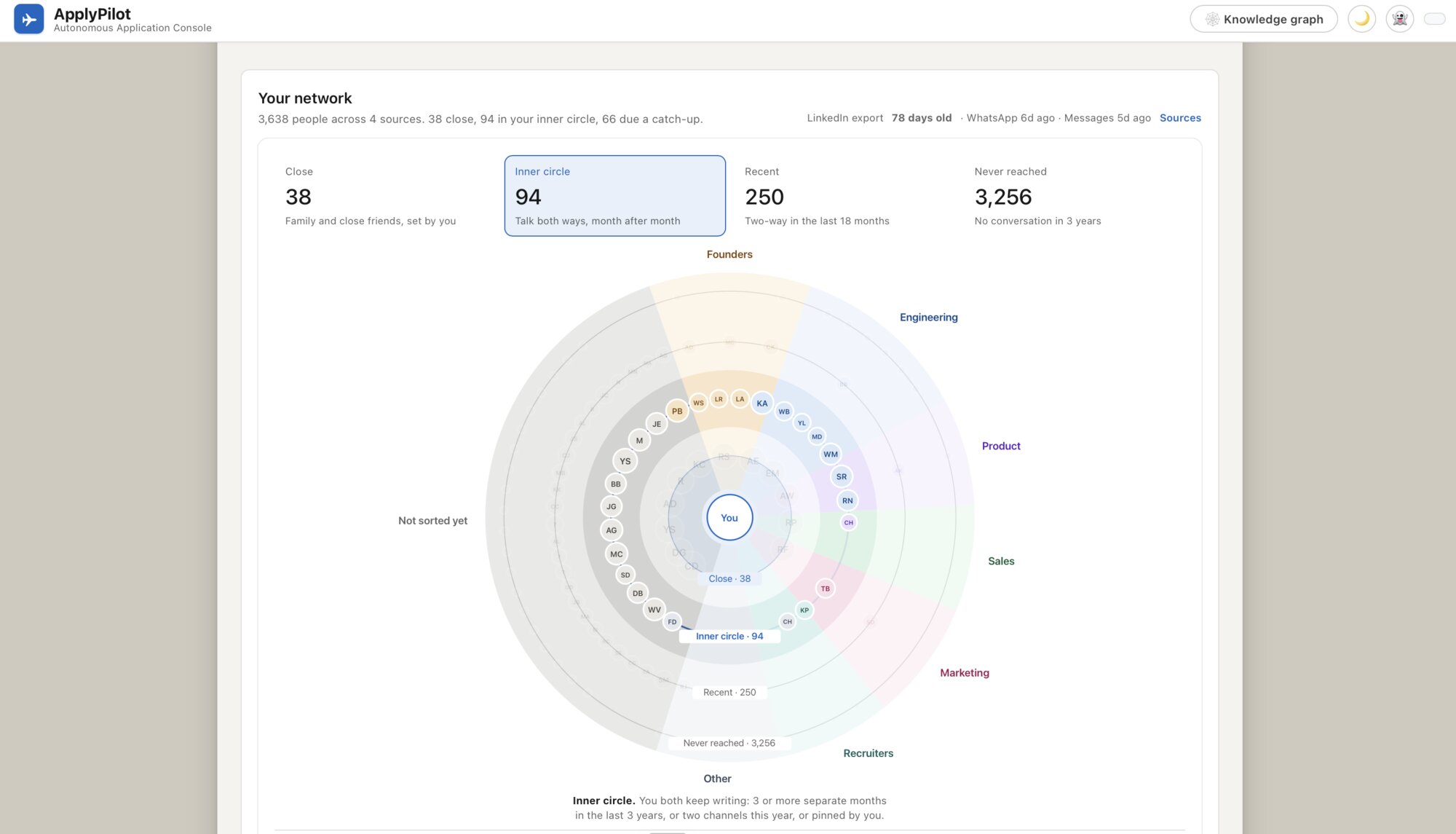Click the Product sector label

coord(1001,446)
